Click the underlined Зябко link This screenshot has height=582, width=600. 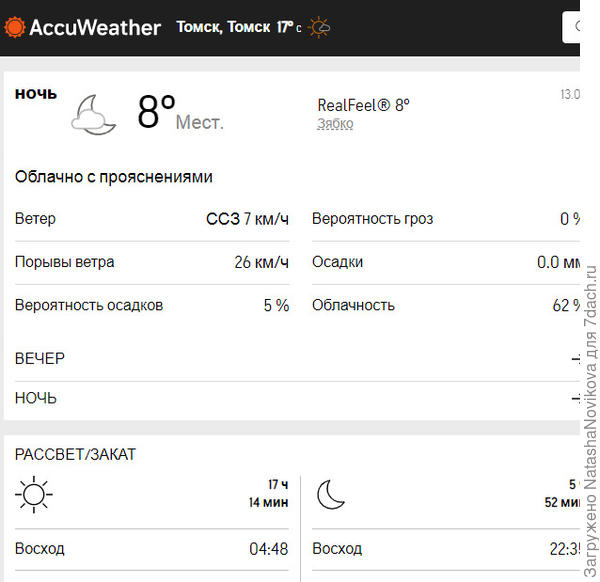click(335, 124)
